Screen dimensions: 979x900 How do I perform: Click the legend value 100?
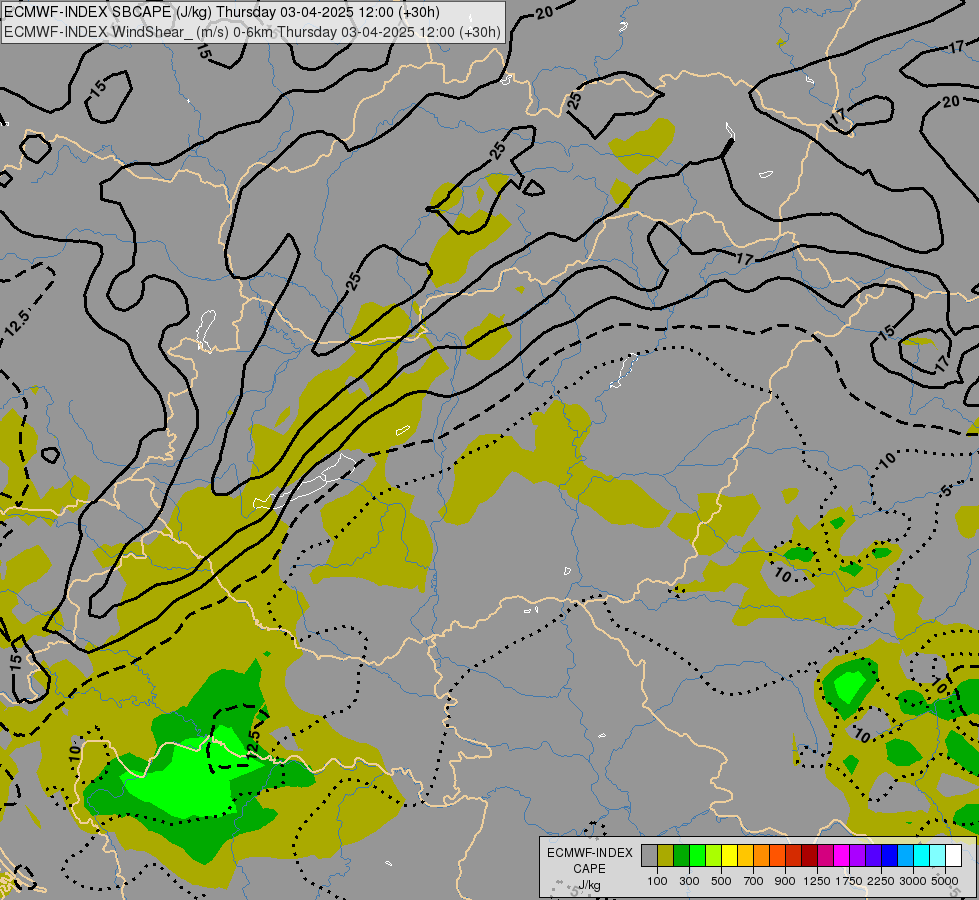click(657, 881)
